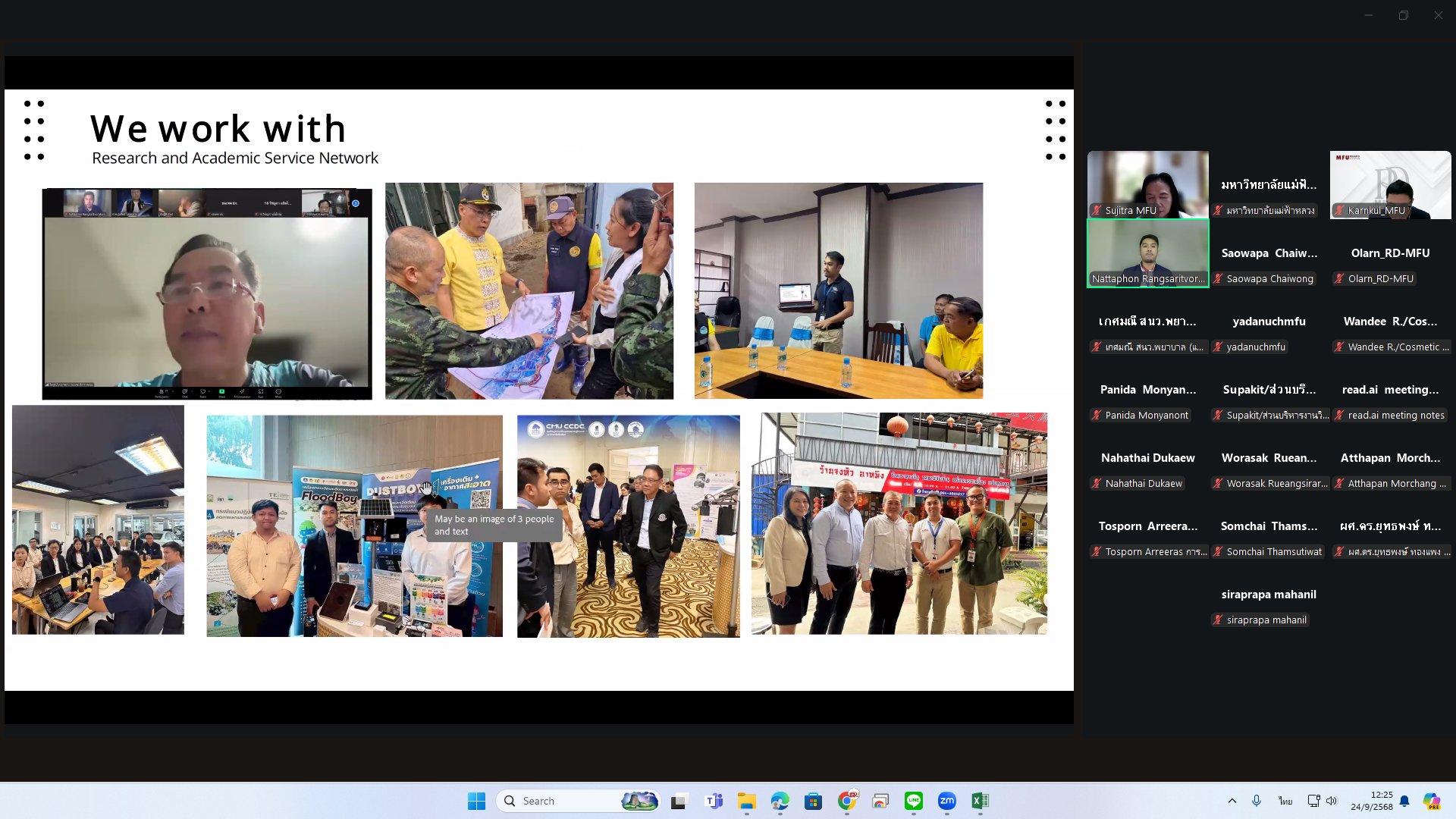Open Microsoft Teams from the taskbar

tap(713, 801)
